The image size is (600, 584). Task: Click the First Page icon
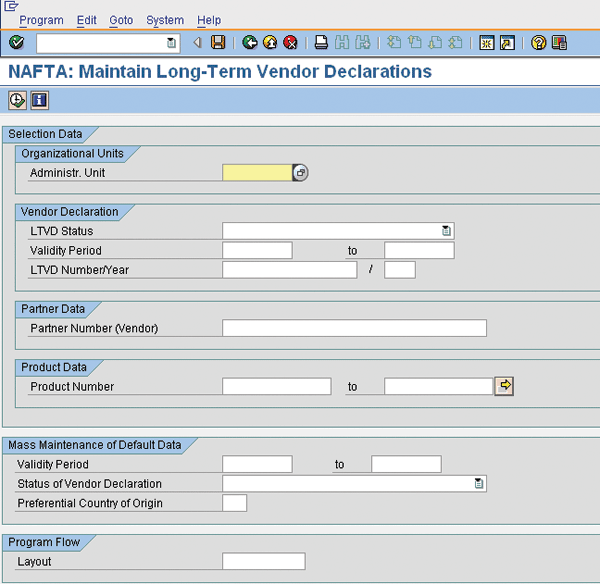pos(394,42)
